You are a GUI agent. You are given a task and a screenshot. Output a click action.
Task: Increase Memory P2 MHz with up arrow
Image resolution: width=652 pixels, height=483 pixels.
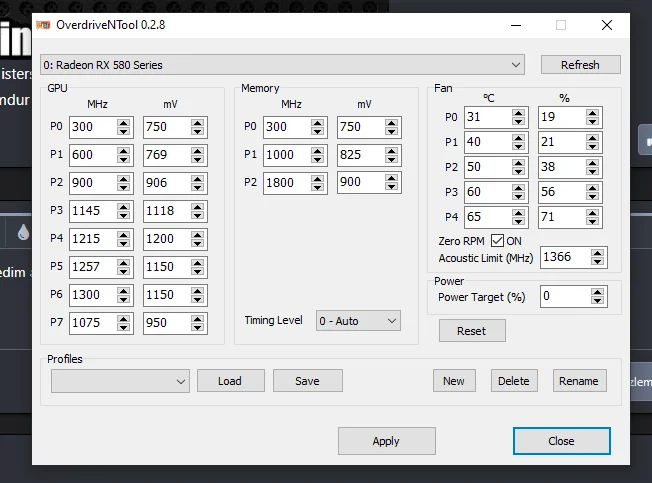pos(317,178)
